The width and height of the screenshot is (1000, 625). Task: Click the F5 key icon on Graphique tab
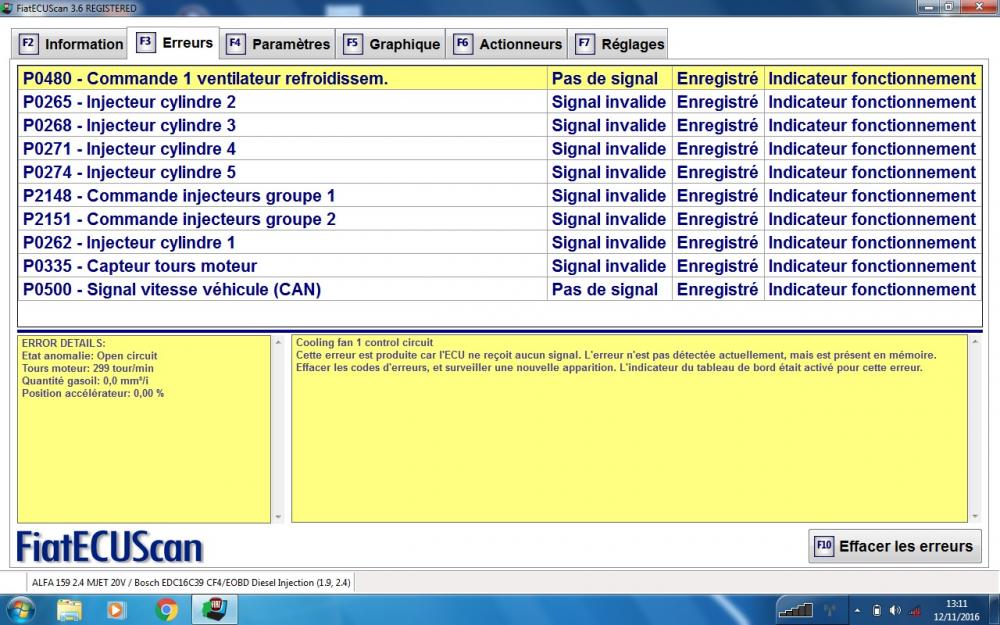352,43
